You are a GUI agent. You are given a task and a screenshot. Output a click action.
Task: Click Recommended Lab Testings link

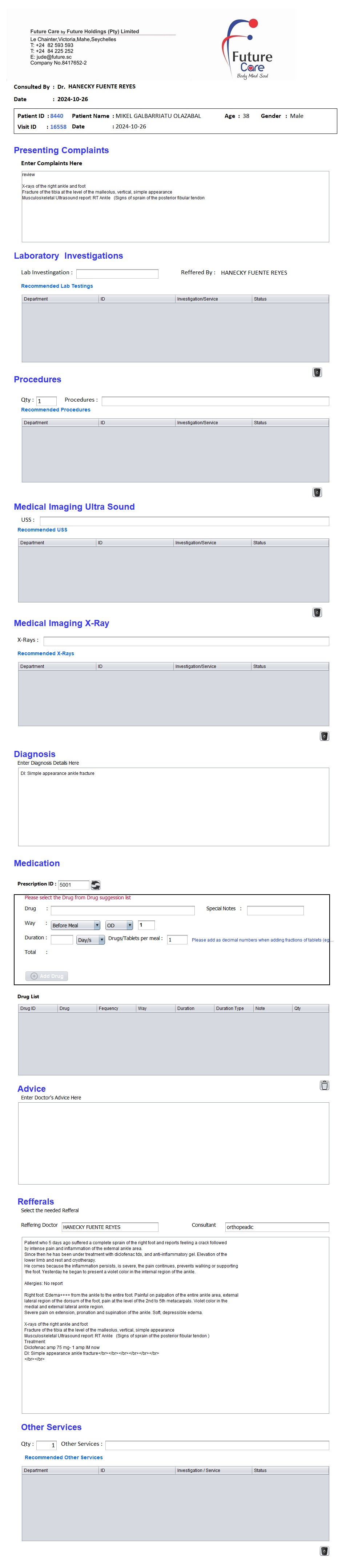click(57, 286)
